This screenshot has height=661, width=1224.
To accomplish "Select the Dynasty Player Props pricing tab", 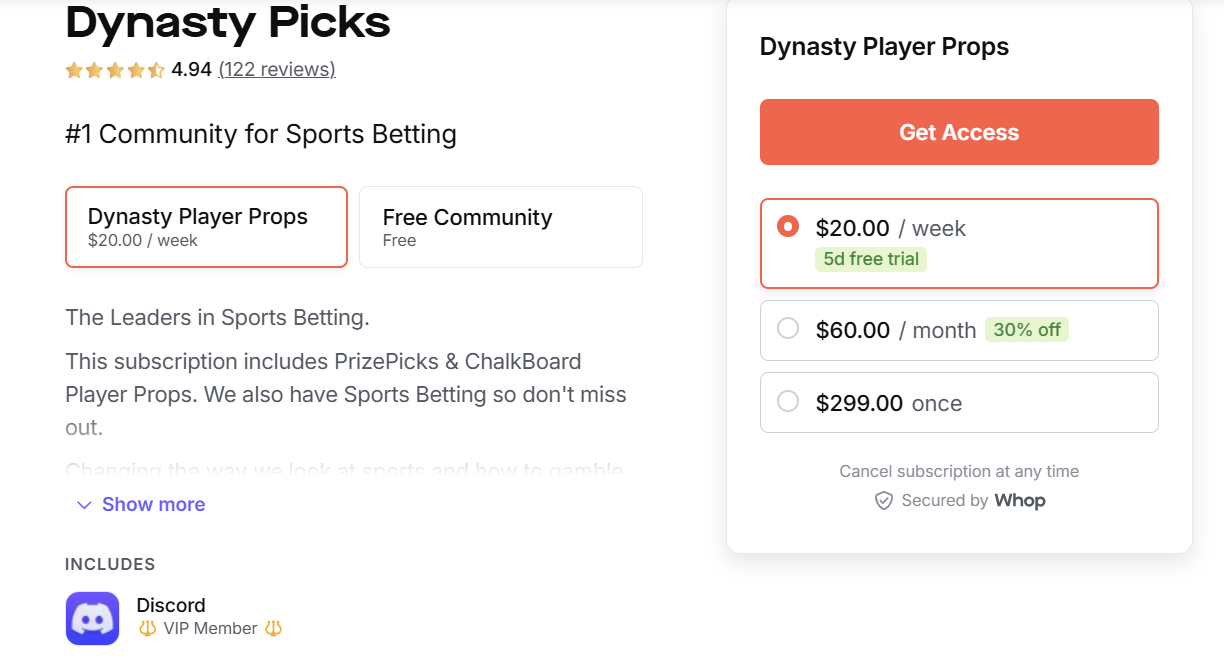I will pos(206,227).
